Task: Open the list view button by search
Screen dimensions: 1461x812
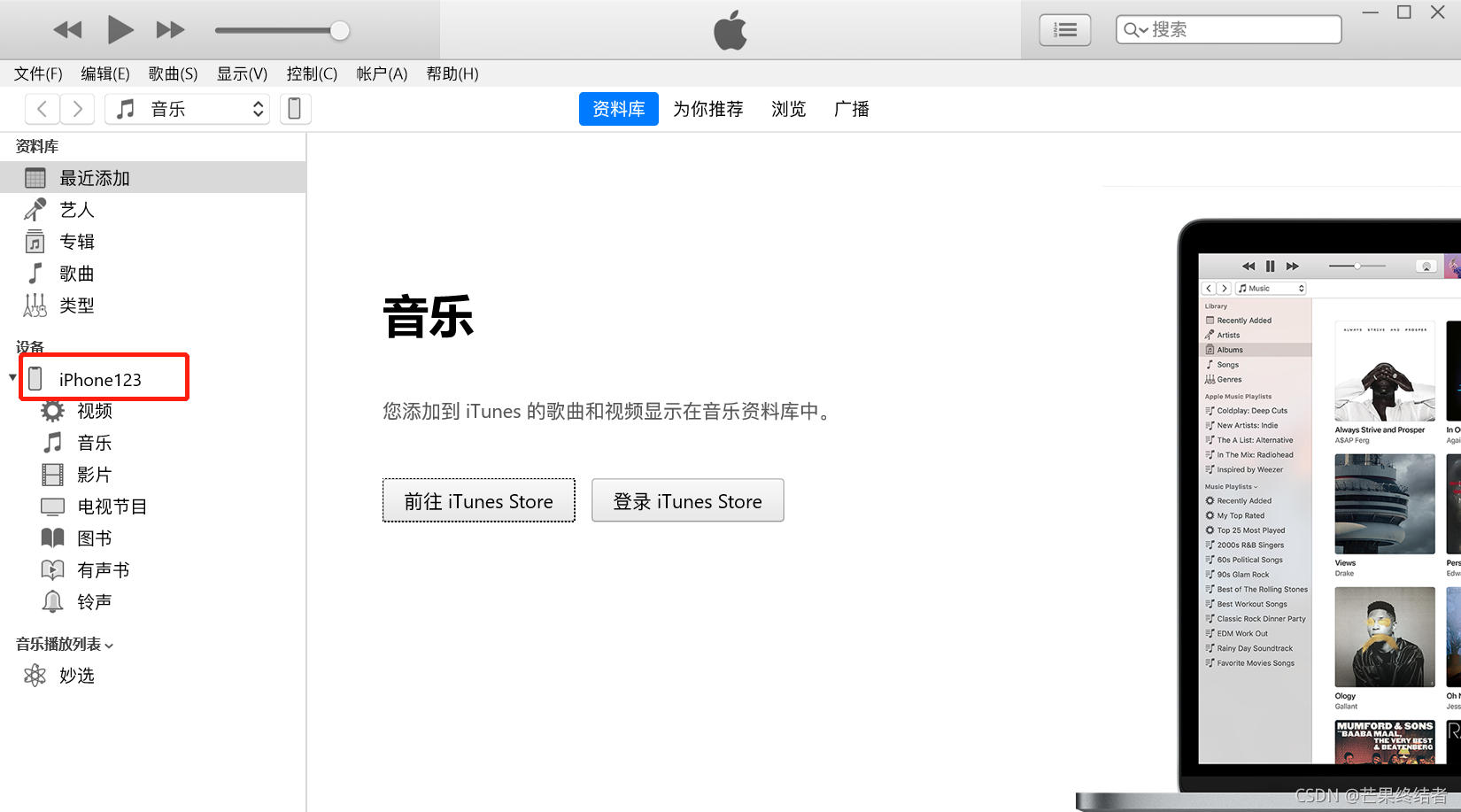Action: click(x=1064, y=30)
